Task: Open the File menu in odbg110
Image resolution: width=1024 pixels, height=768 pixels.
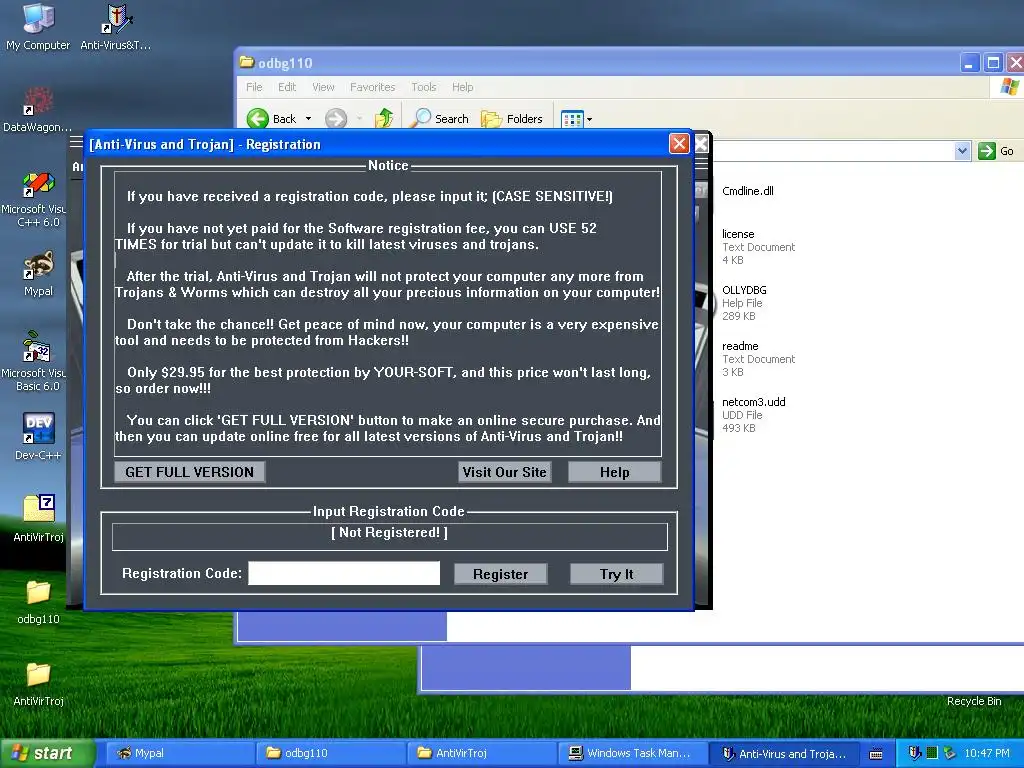Action: pyautogui.click(x=254, y=87)
